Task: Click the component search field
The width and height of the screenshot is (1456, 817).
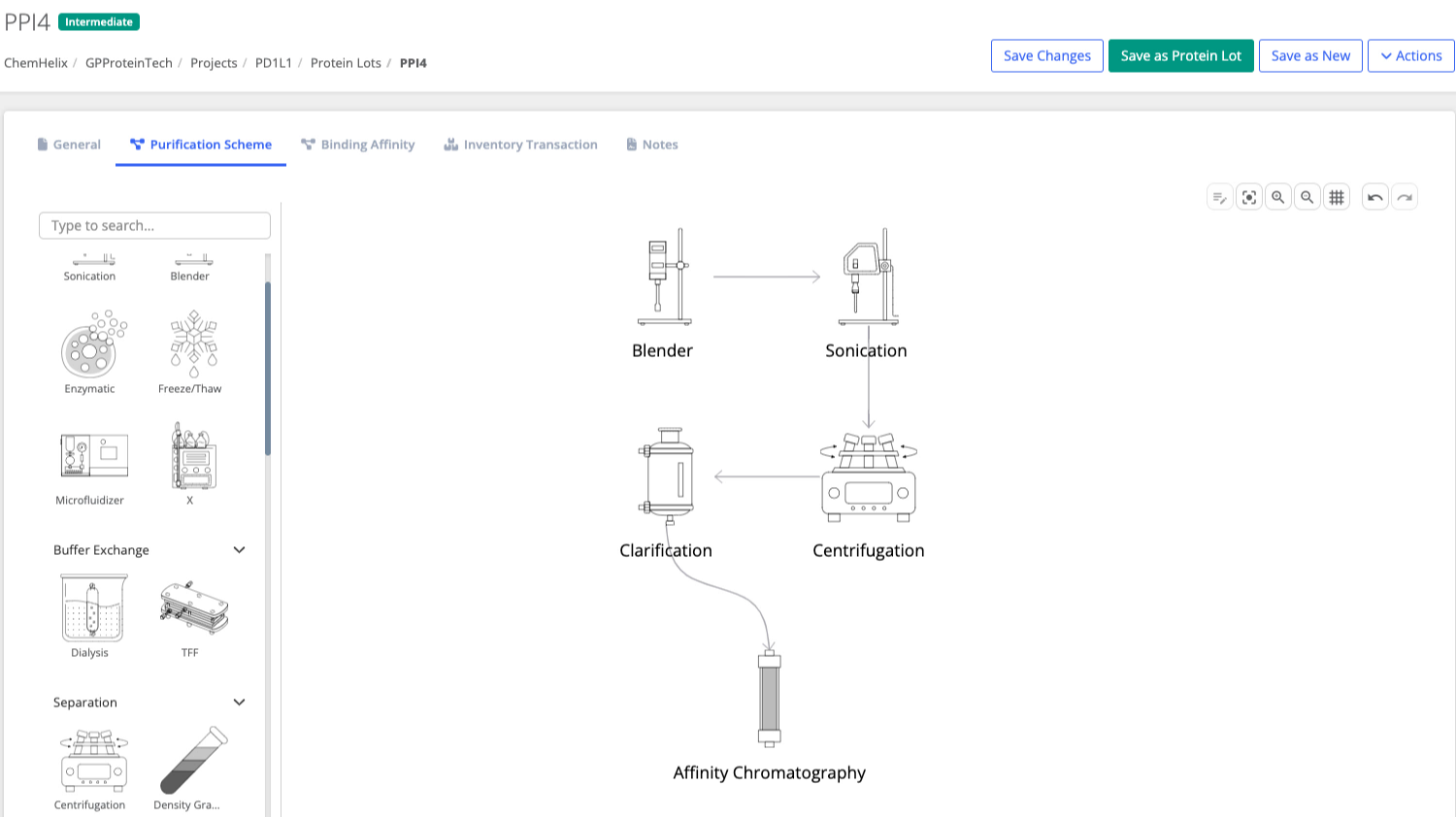Action: (153, 225)
